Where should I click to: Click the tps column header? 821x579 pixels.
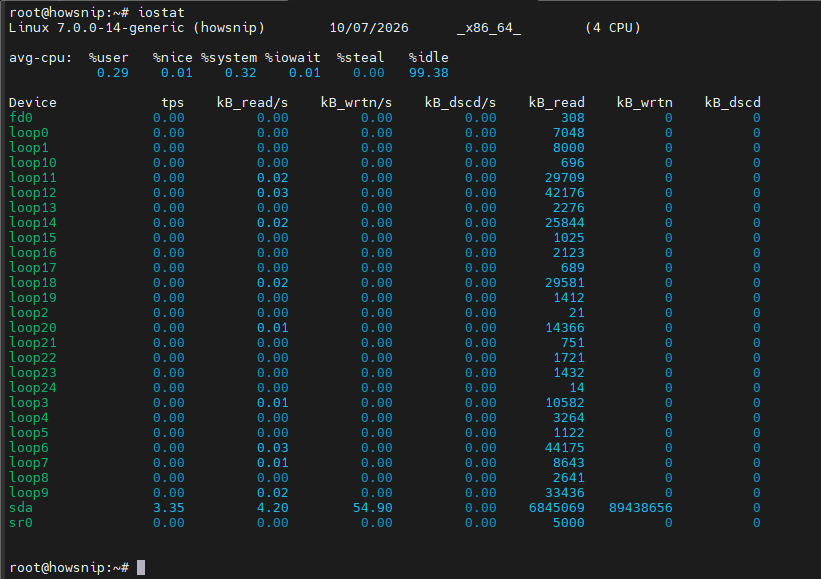pyautogui.click(x=172, y=103)
